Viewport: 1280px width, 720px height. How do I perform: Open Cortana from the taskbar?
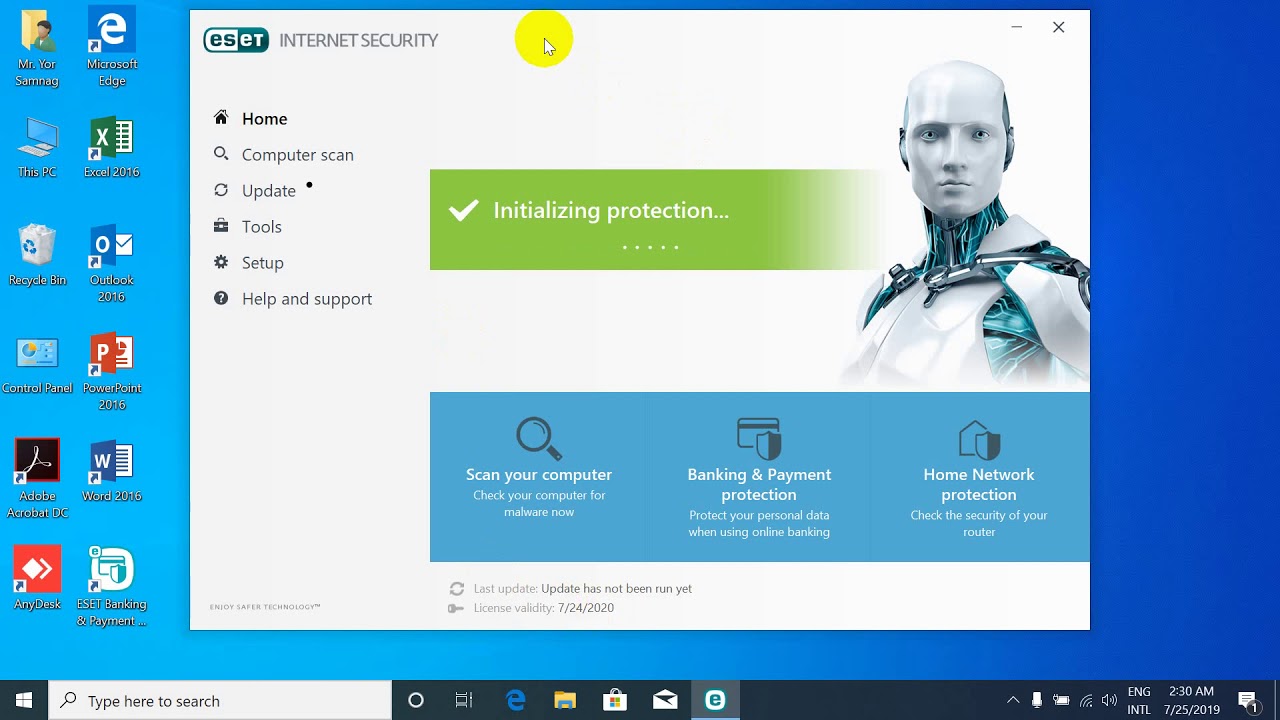click(x=416, y=700)
